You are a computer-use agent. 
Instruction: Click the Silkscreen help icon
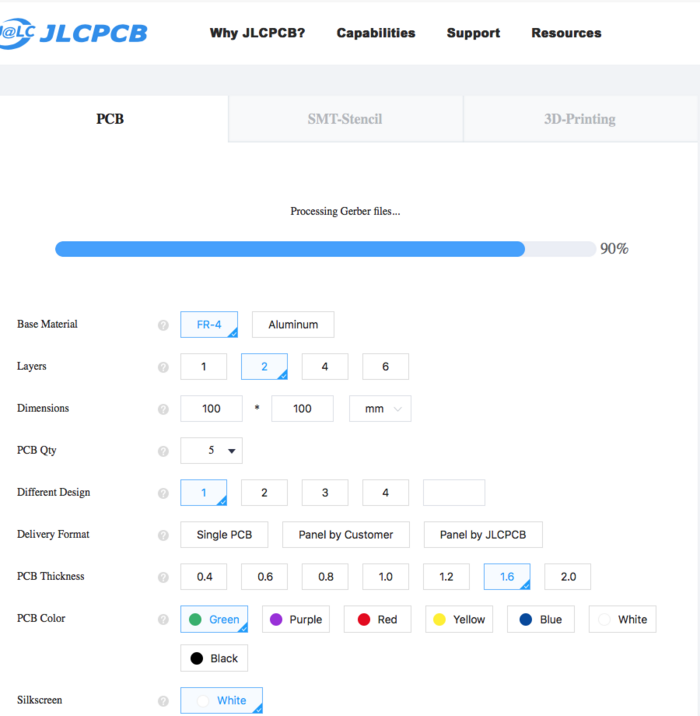pyautogui.click(x=163, y=701)
